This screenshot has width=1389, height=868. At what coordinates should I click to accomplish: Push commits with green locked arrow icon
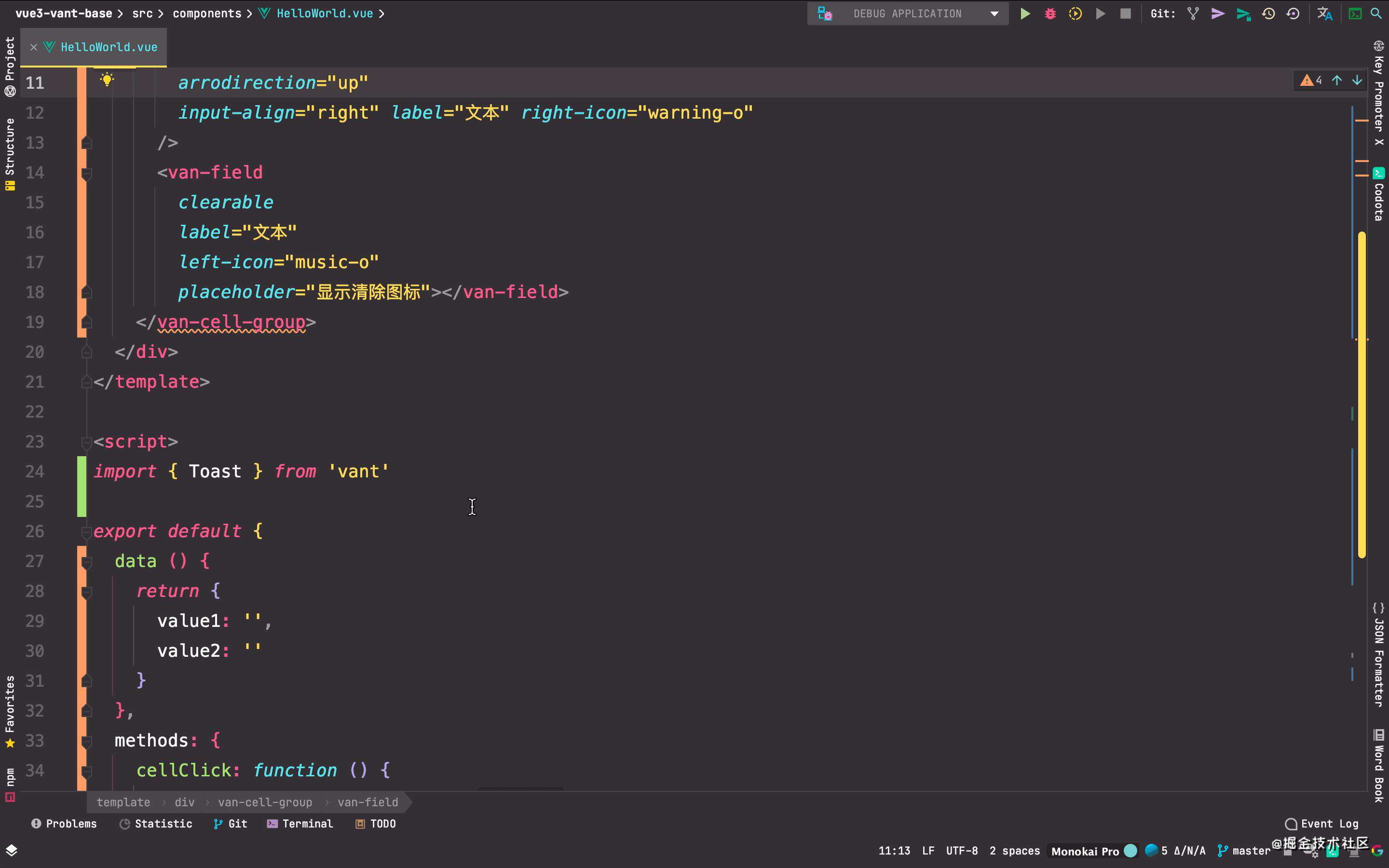(1243, 14)
